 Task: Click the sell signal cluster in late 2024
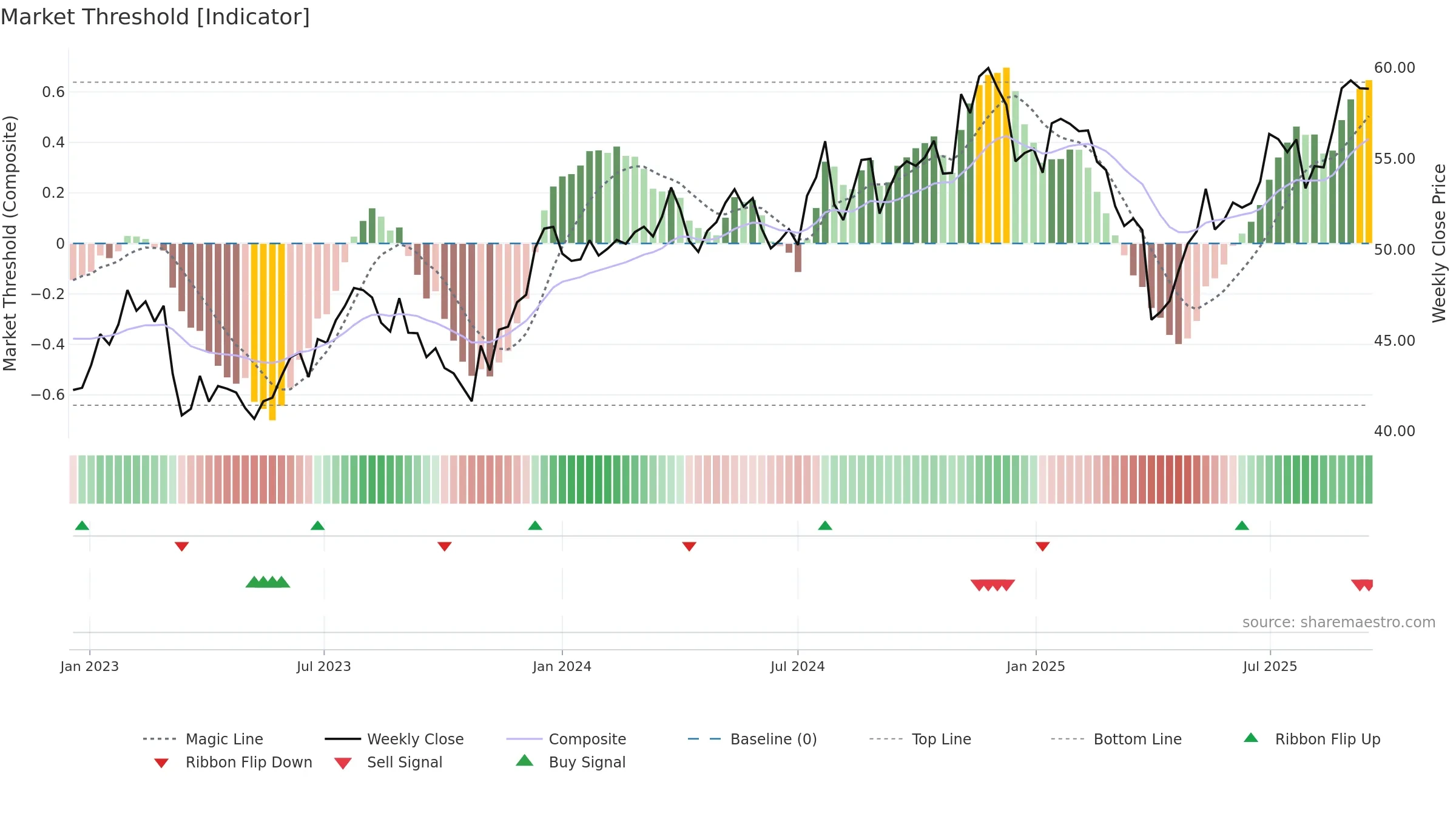[993, 585]
